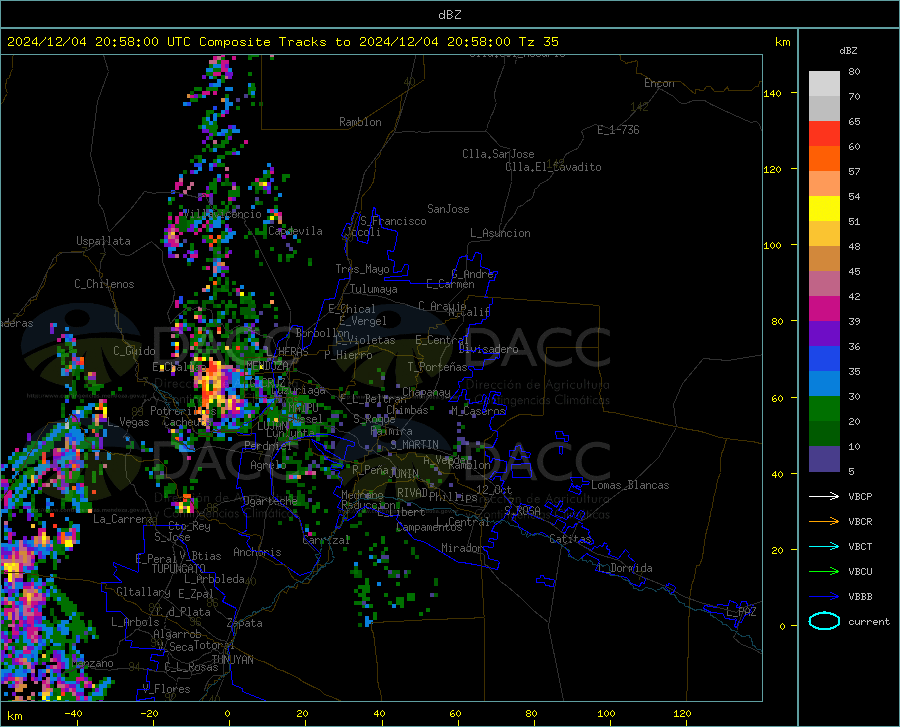Click the 'Mirador' map label

(461, 548)
